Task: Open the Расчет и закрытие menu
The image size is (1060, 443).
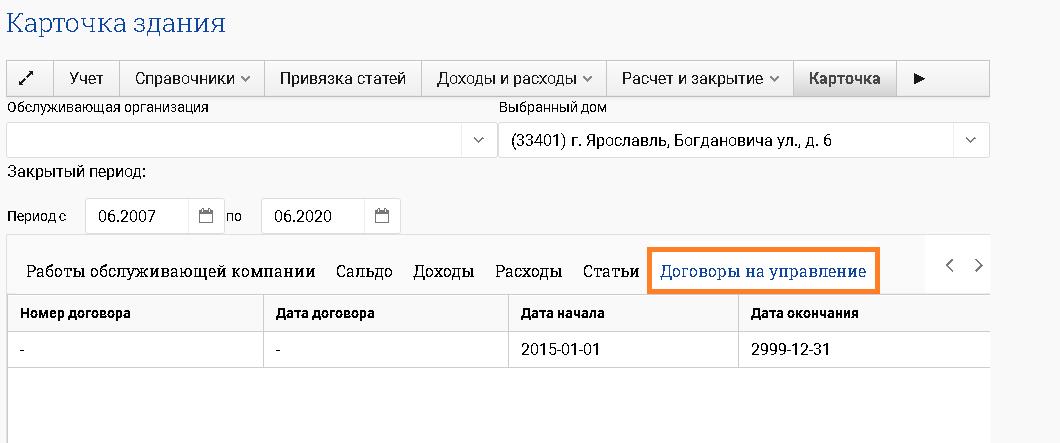Action: 700,78
